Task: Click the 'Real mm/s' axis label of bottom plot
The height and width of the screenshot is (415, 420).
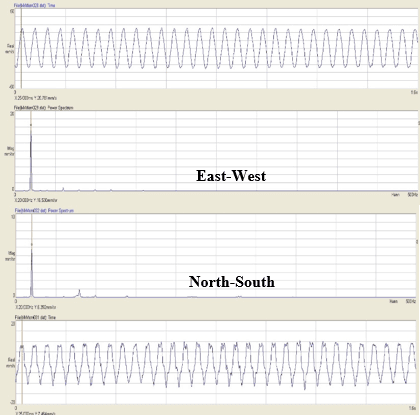Action: tap(11, 363)
